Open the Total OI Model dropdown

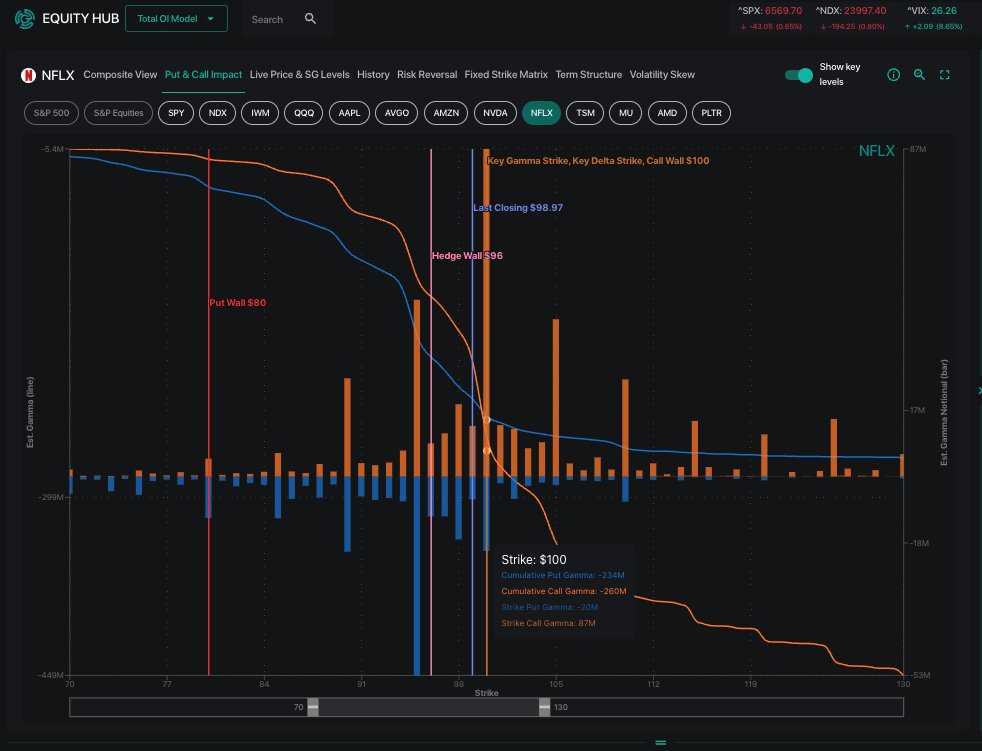[x=177, y=18]
